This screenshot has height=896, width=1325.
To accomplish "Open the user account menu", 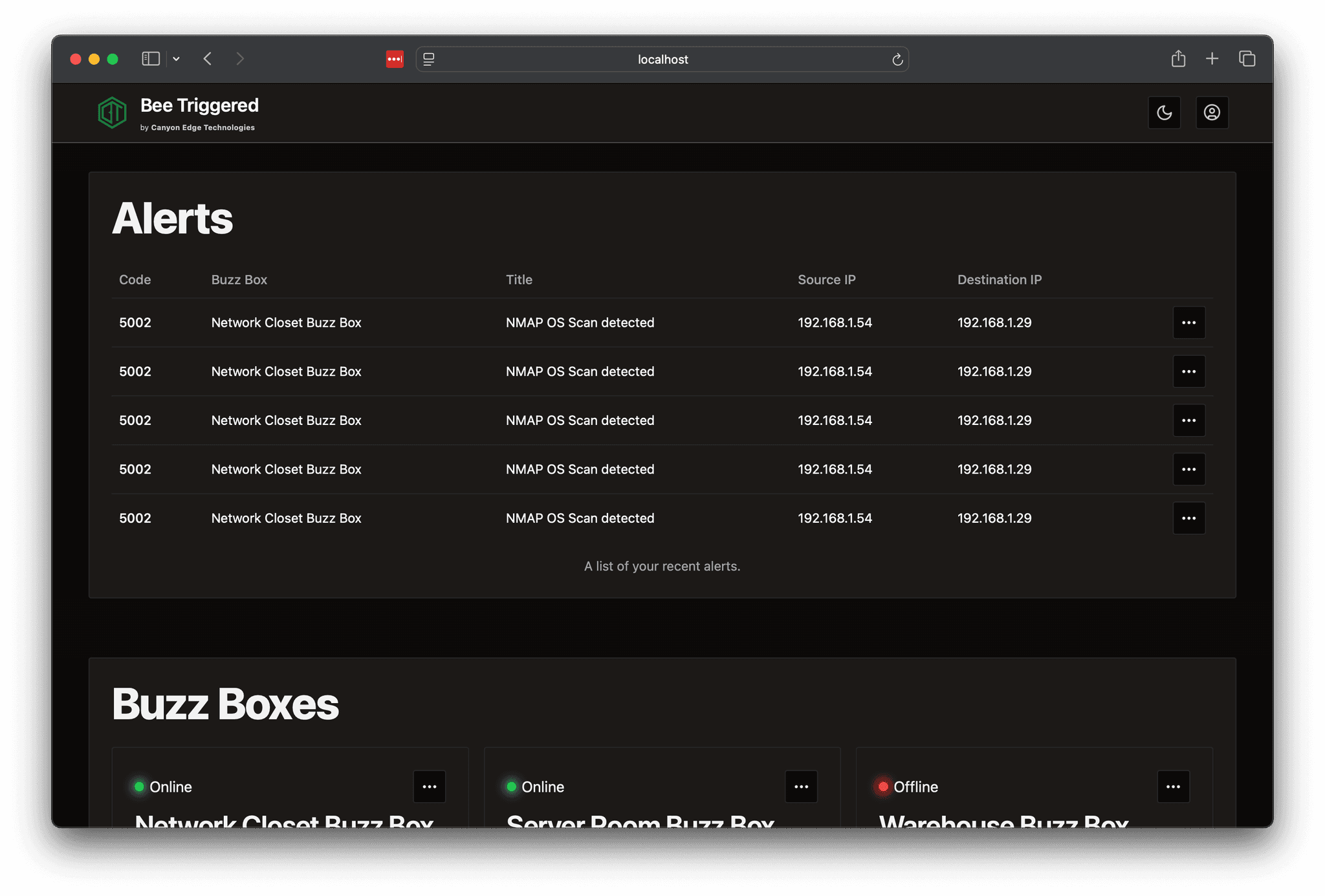I will [1212, 113].
